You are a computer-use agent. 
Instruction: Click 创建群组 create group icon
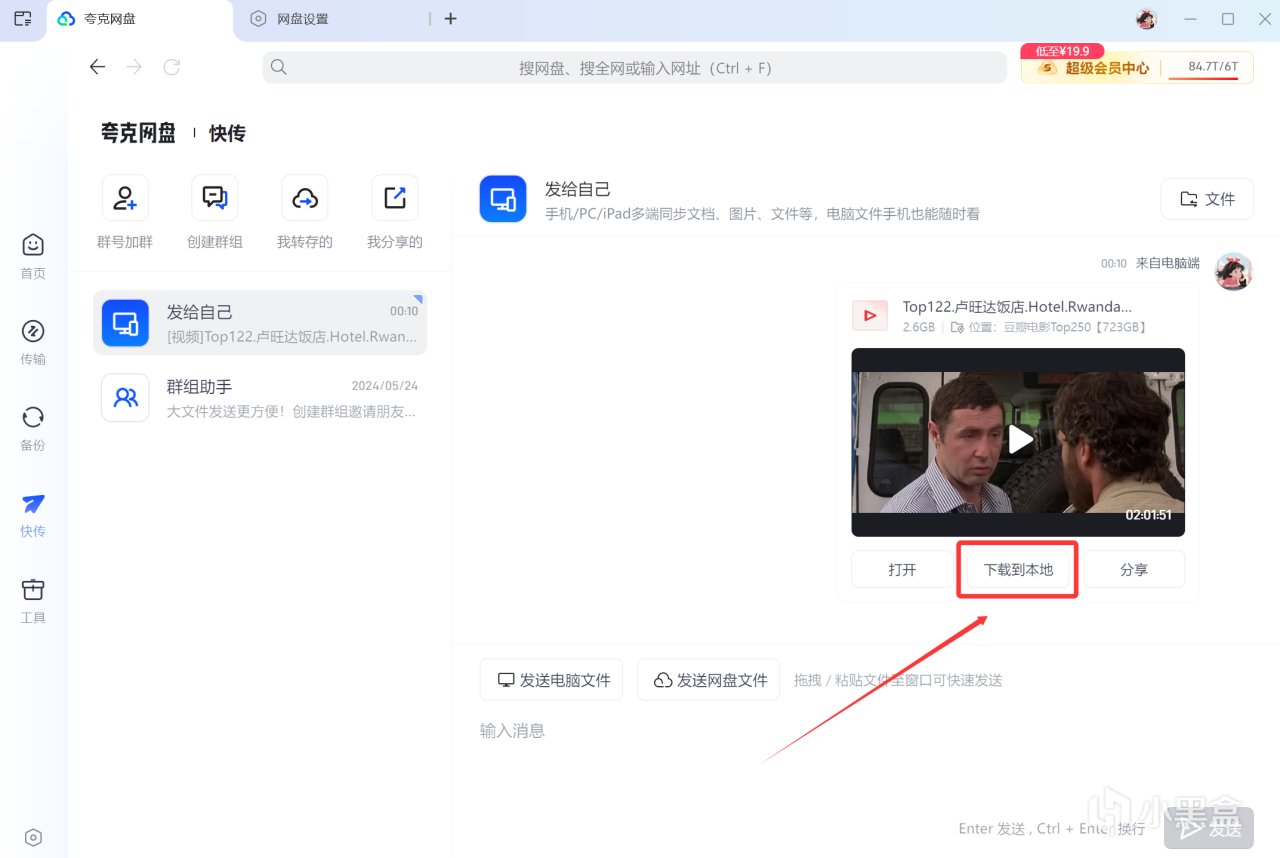pos(215,198)
